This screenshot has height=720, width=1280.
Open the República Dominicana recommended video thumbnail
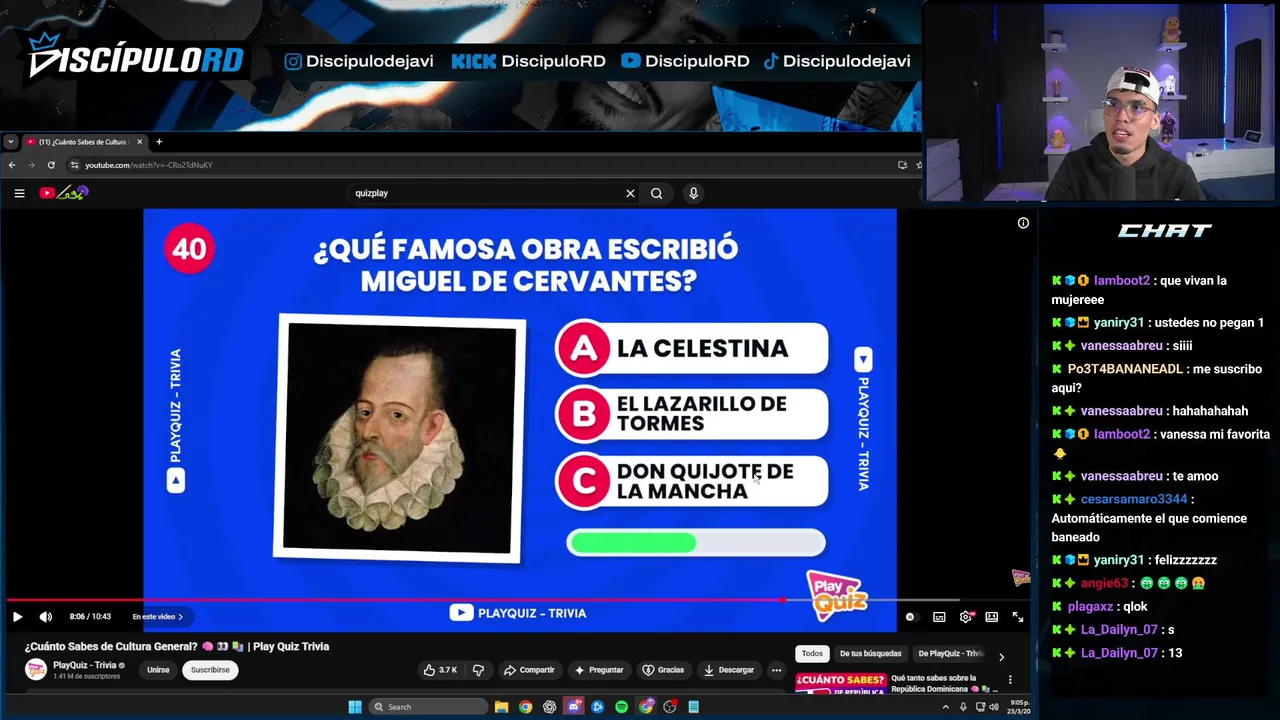(841, 683)
